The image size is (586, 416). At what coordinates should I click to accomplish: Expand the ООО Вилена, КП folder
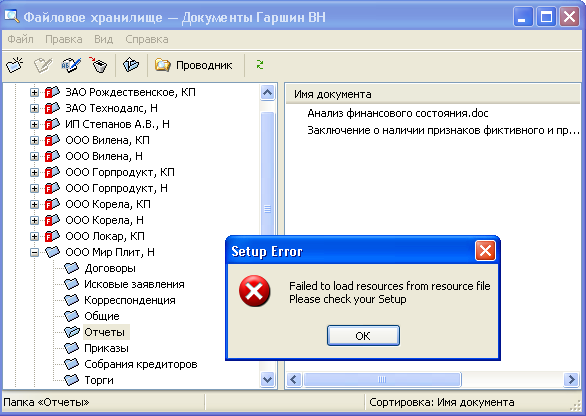click(34, 141)
